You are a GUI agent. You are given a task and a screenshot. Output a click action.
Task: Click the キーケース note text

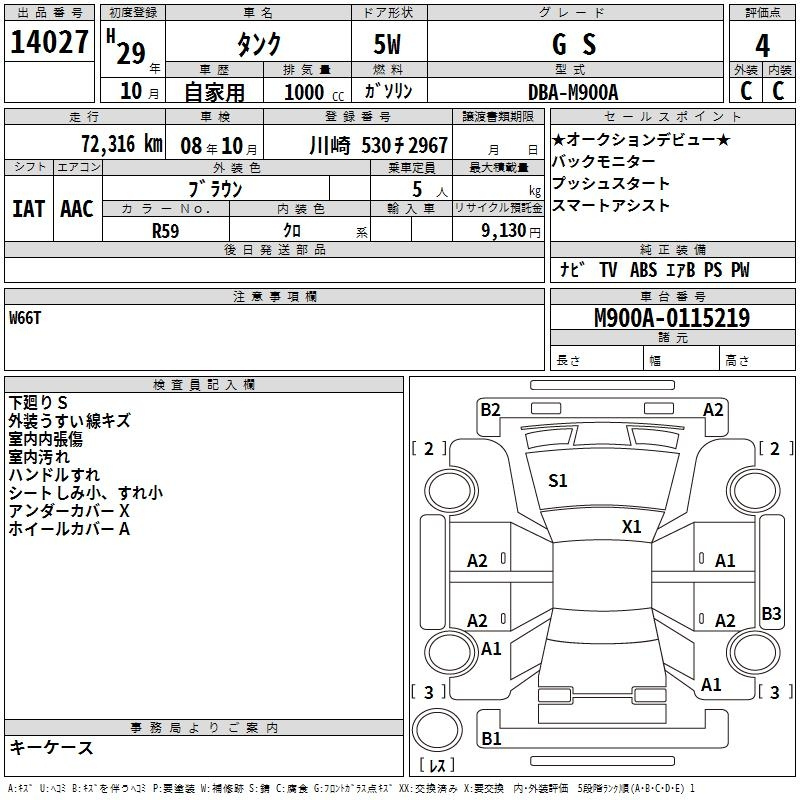pyautogui.click(x=51, y=748)
